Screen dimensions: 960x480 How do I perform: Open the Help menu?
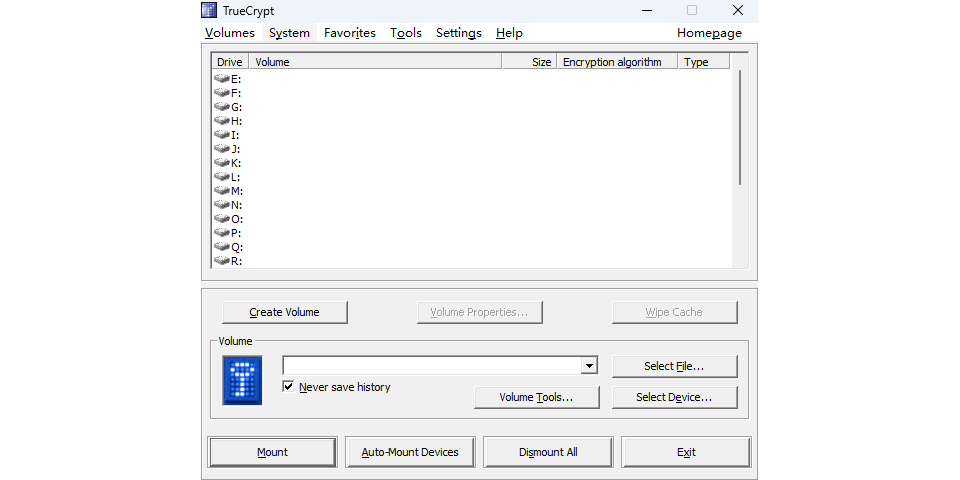(509, 33)
